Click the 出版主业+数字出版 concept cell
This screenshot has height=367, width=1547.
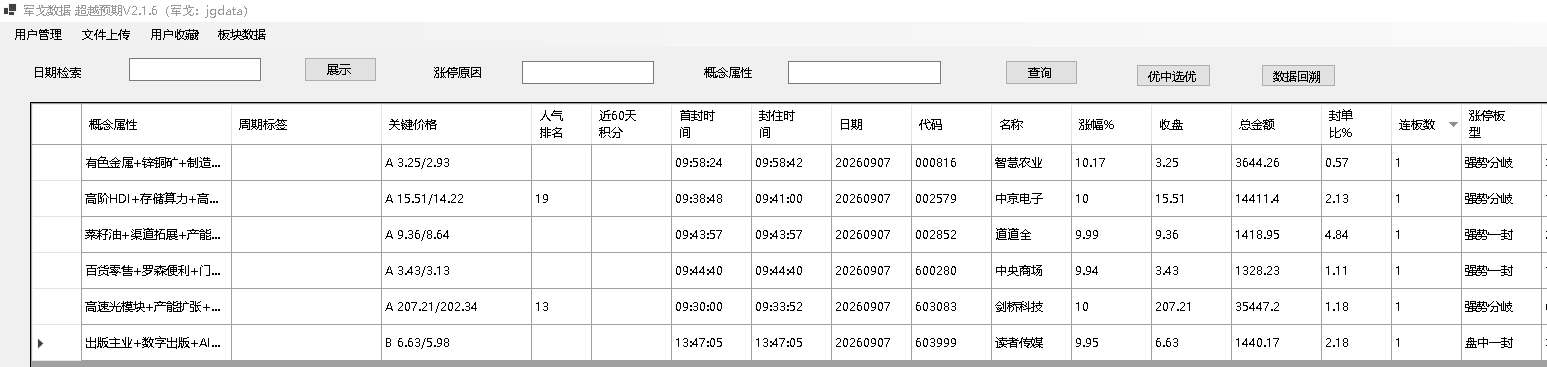(156, 343)
